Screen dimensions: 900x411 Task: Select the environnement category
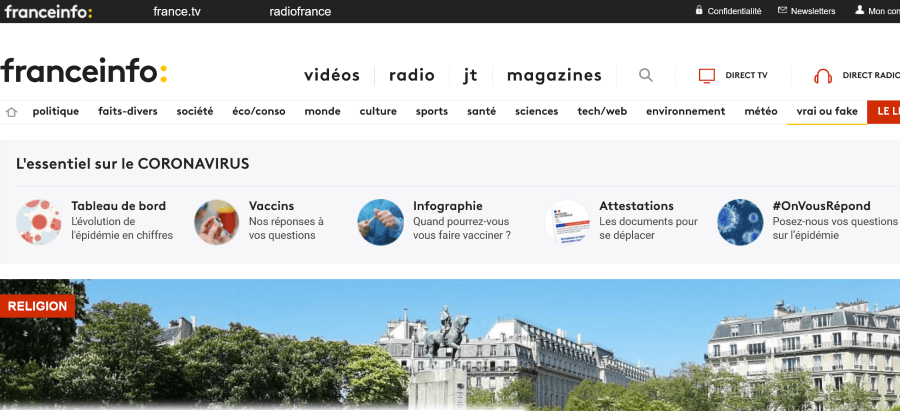click(x=685, y=111)
